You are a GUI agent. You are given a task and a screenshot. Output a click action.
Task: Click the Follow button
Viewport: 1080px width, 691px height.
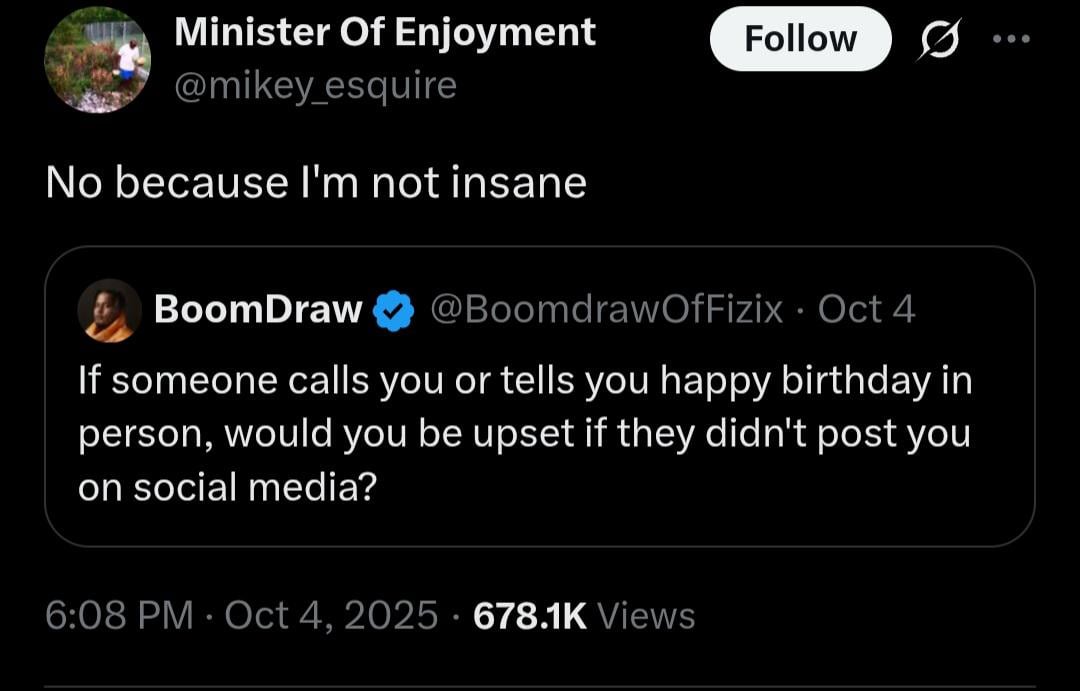800,39
